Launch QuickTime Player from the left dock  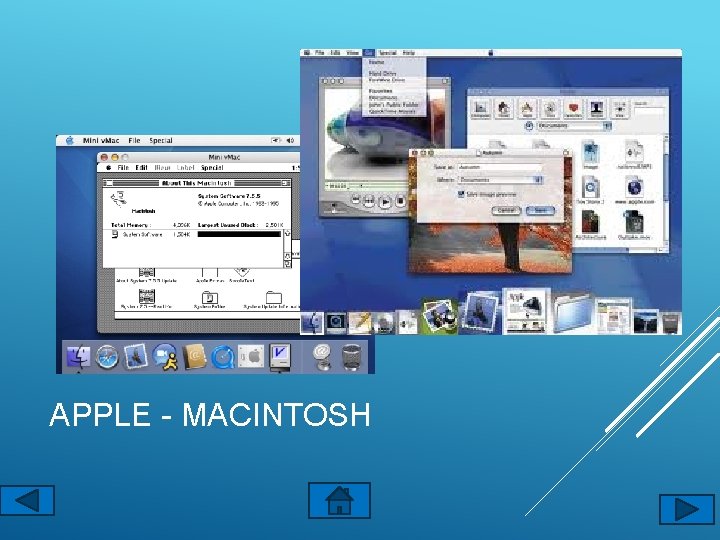pos(223,357)
